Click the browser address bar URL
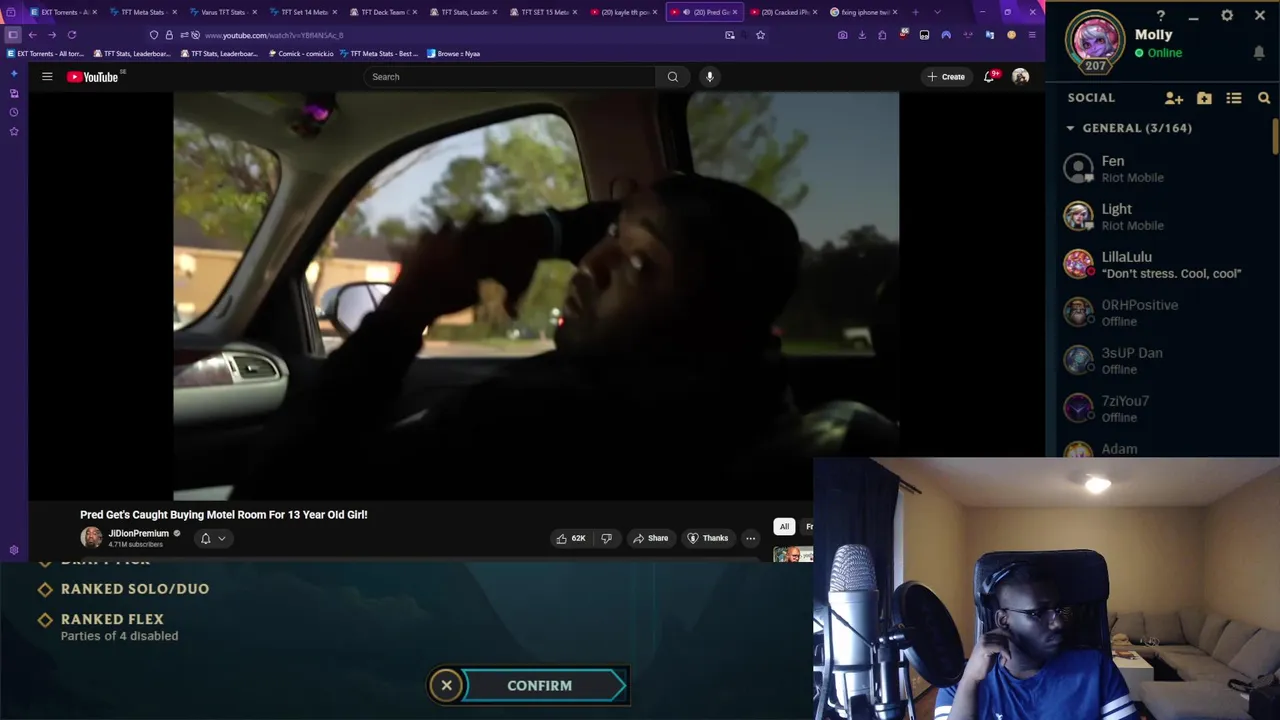This screenshot has height=720, width=1280. tap(274, 35)
